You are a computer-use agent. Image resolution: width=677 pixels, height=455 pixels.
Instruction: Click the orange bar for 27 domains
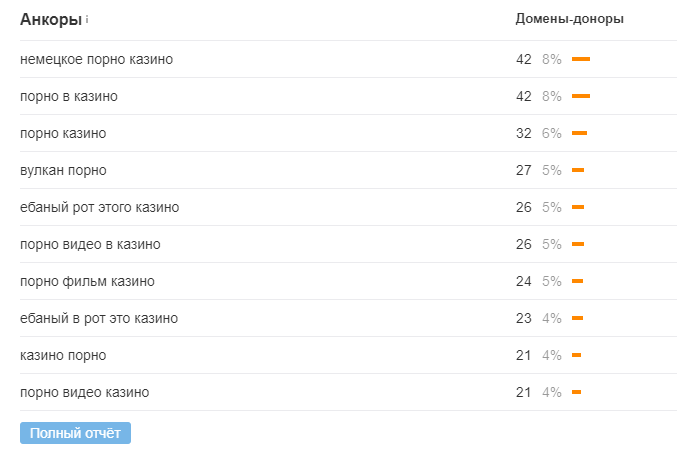[x=578, y=170]
